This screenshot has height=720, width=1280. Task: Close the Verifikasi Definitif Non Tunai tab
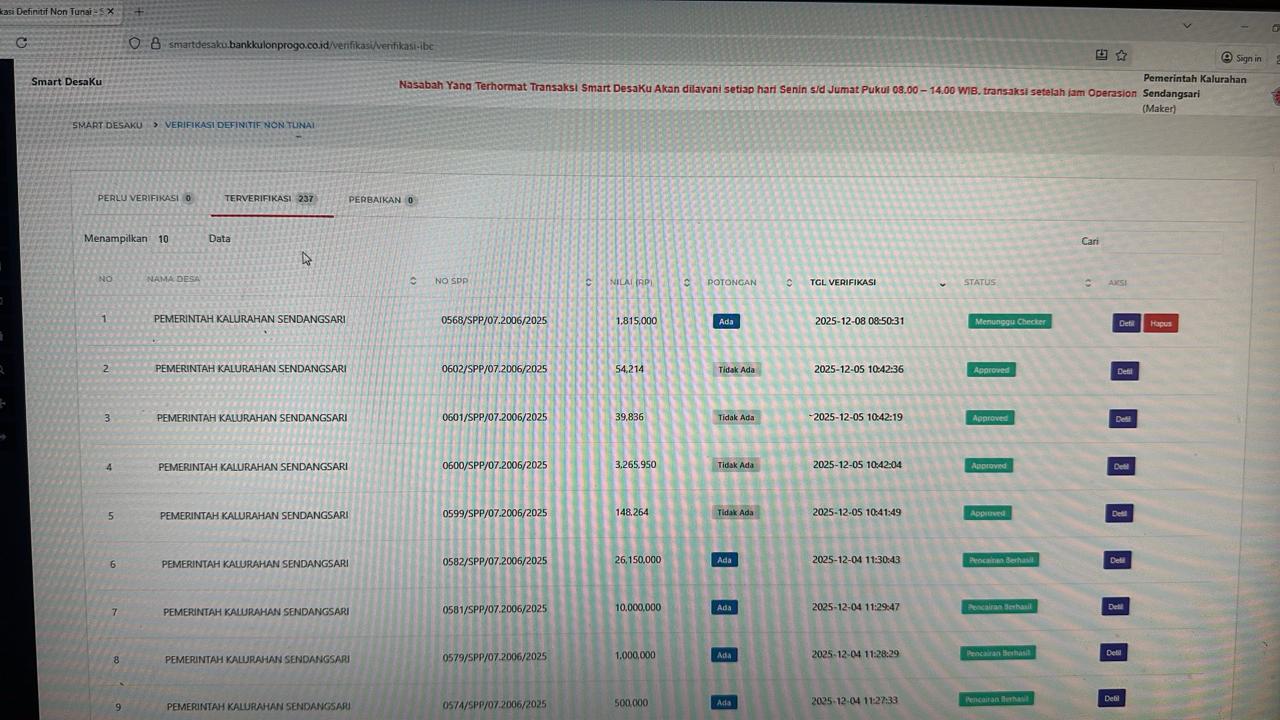[x=110, y=11]
